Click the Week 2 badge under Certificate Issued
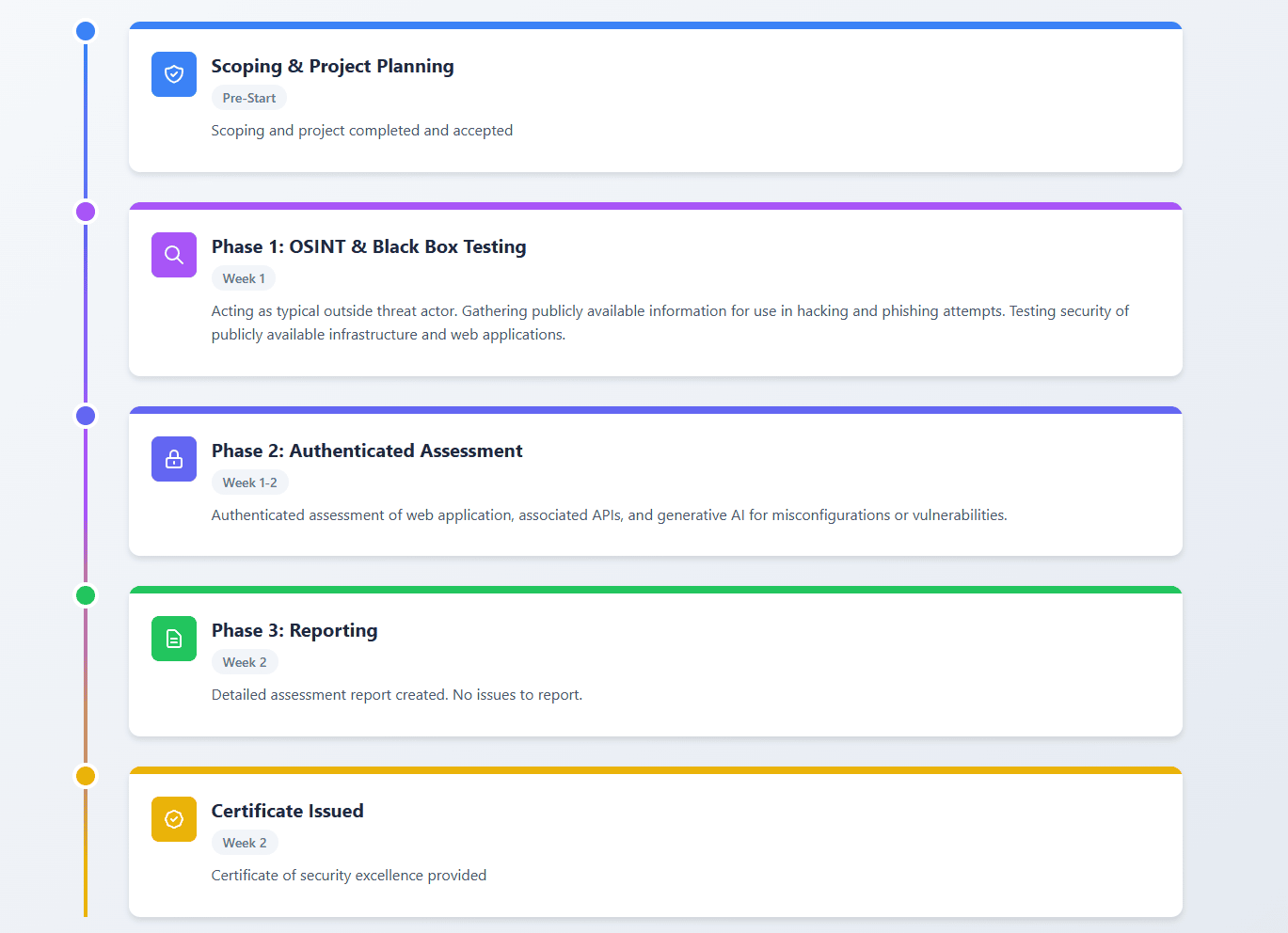1288x933 pixels. [x=245, y=843]
